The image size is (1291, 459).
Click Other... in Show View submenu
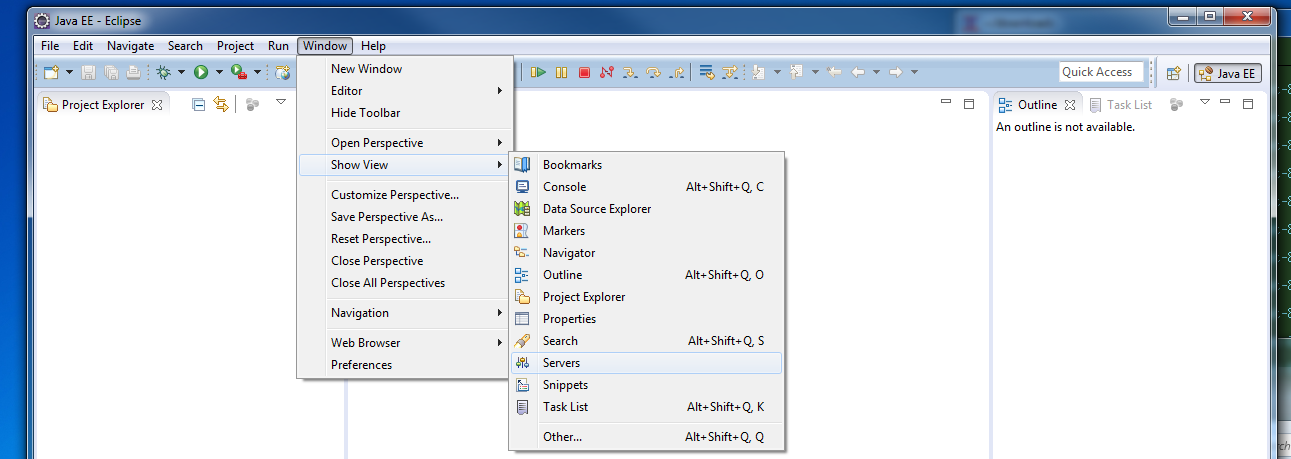tap(562, 437)
